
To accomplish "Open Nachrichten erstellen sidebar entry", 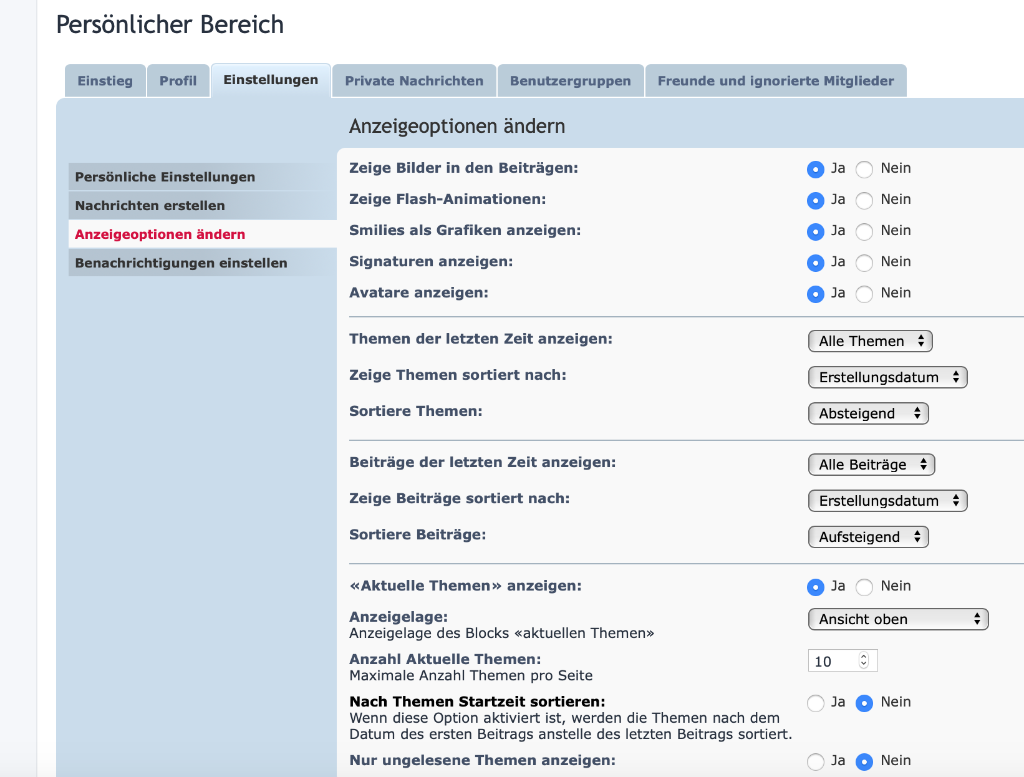I will (x=150, y=205).
